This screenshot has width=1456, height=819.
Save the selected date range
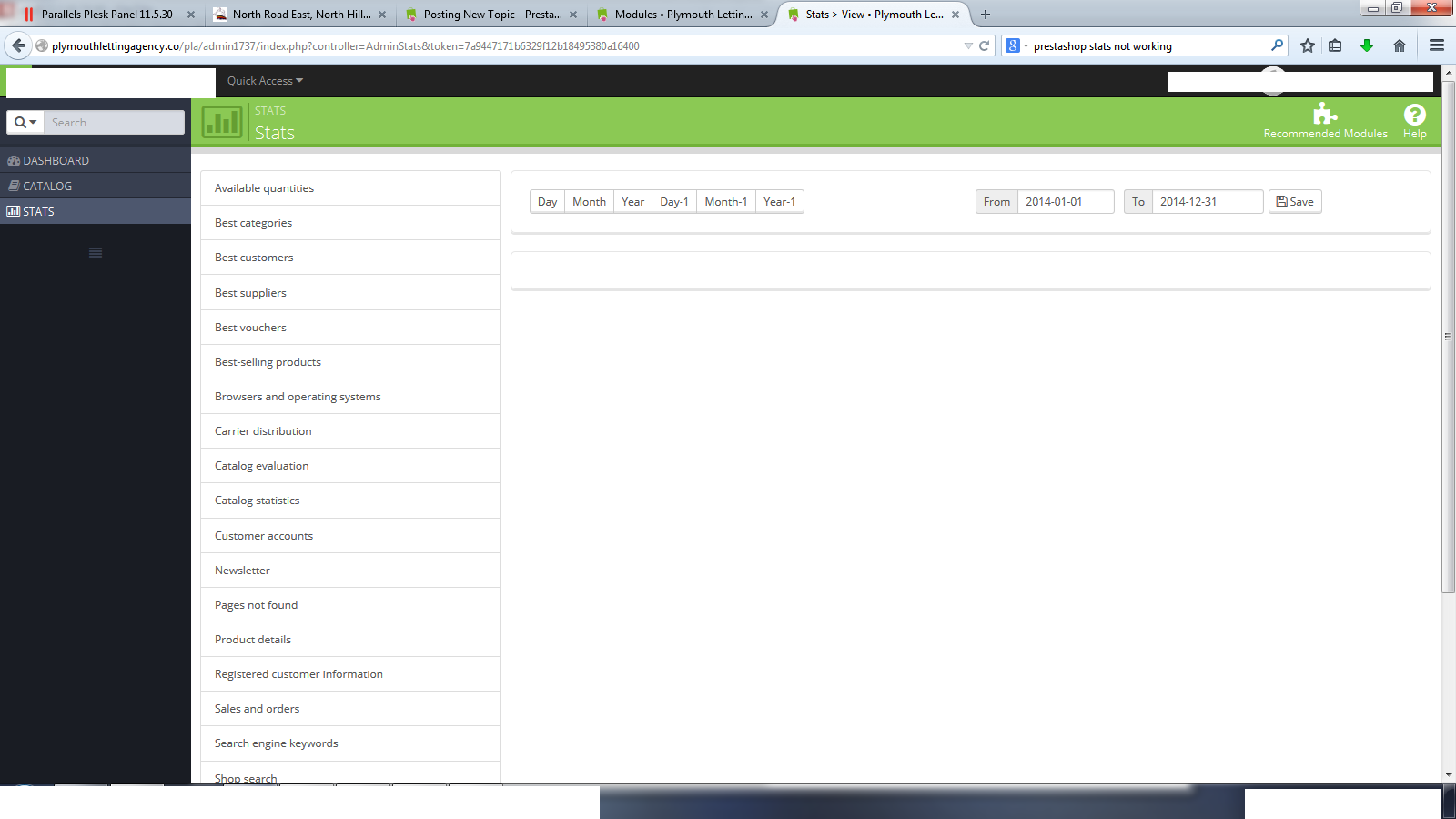1295,201
